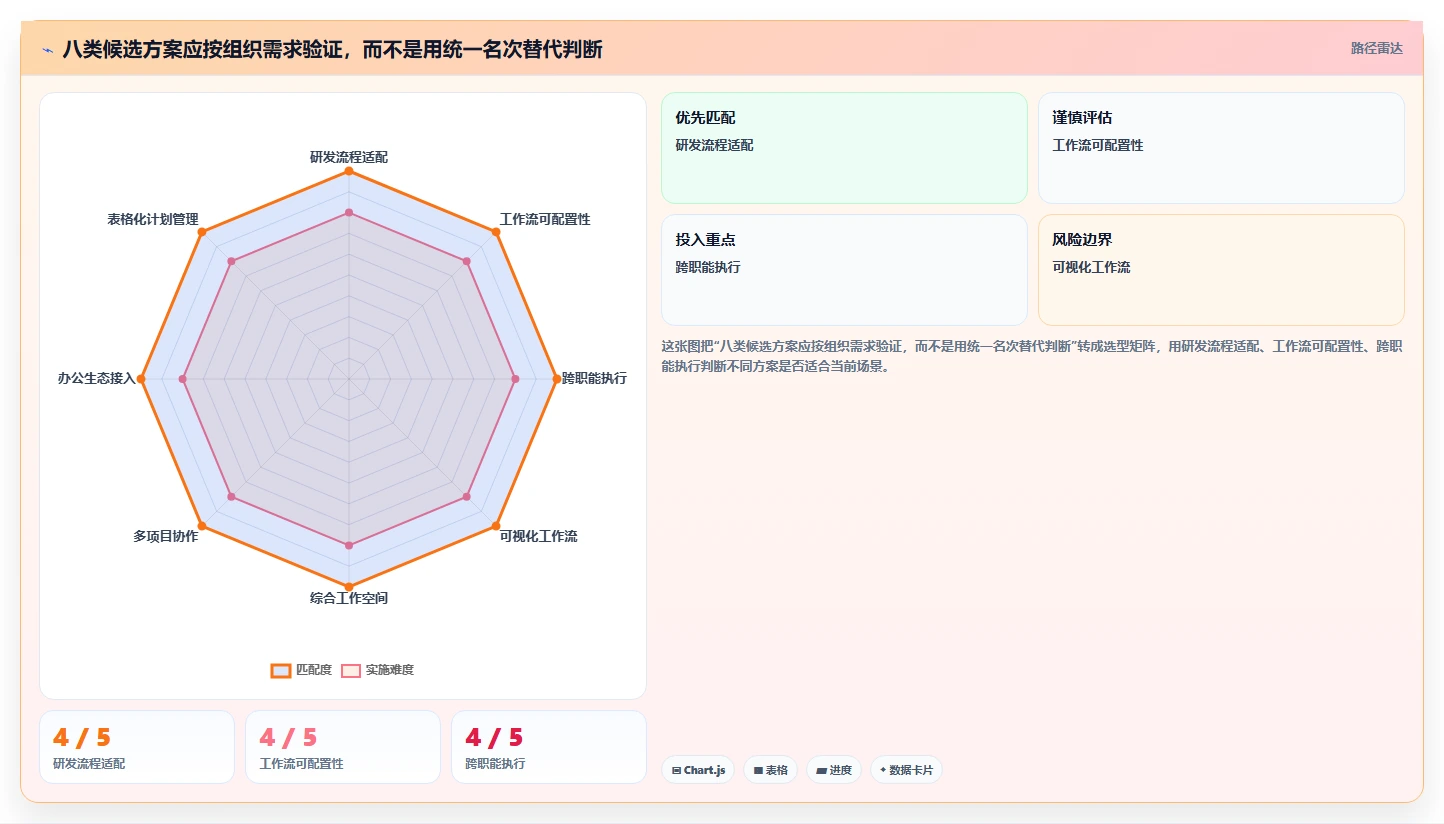Select orange 匹配度 point on 研发流程适配 axis

coord(349,171)
